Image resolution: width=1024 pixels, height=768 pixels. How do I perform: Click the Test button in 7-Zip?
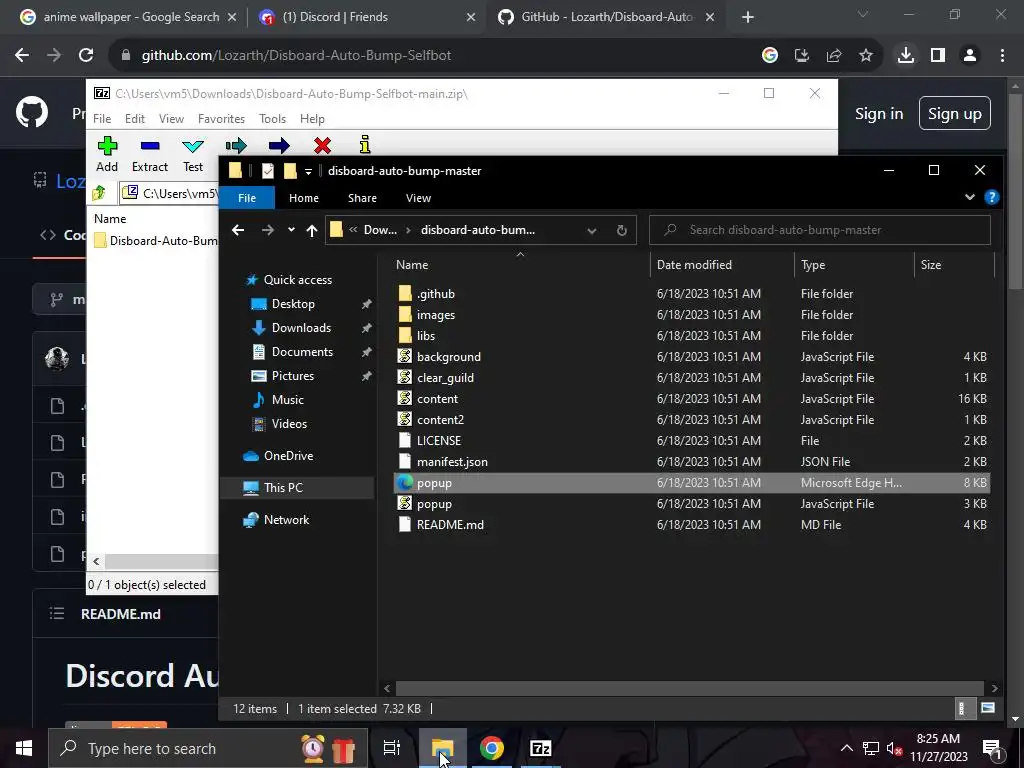click(193, 154)
